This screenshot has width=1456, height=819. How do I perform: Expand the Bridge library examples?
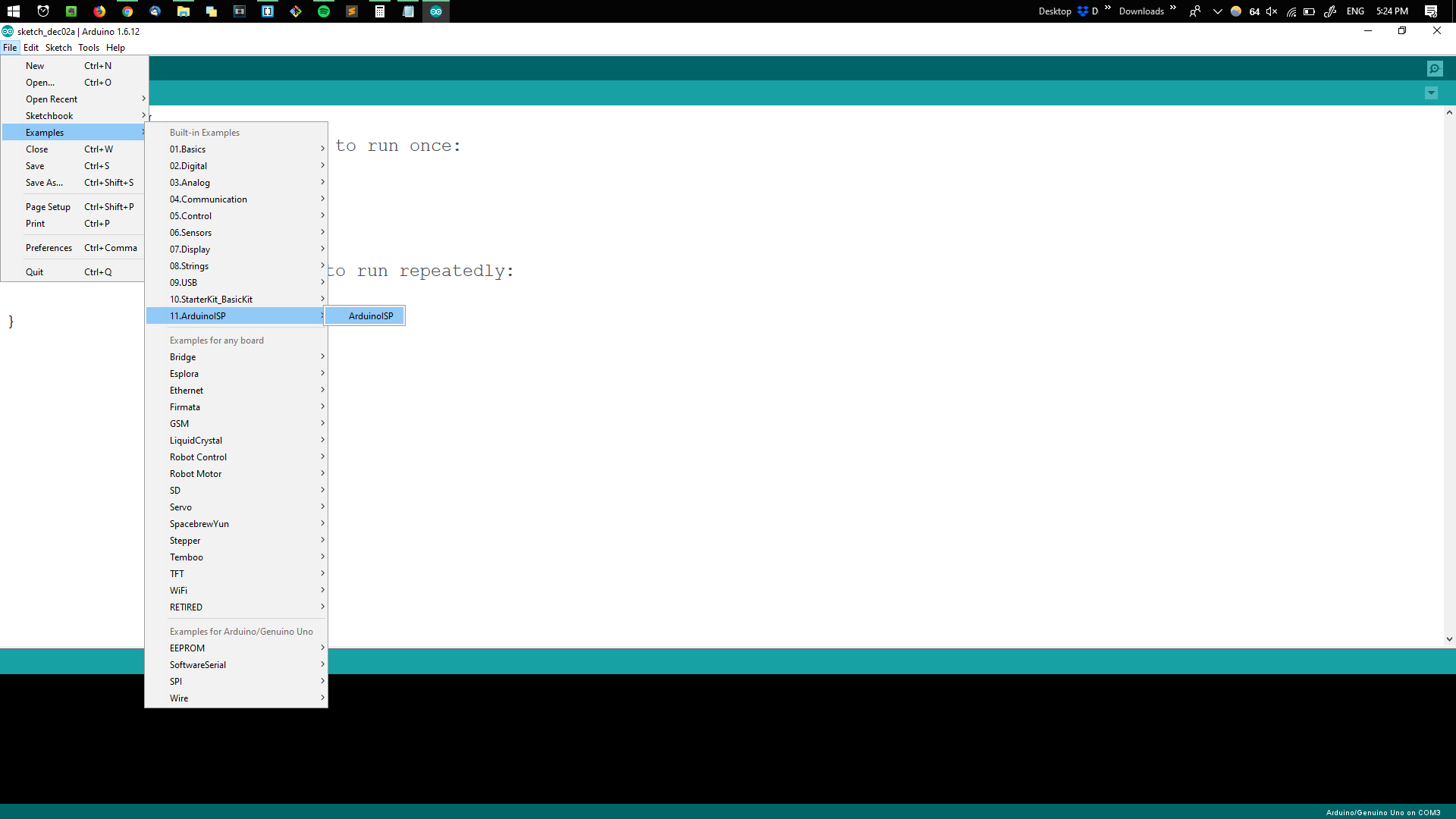237,357
